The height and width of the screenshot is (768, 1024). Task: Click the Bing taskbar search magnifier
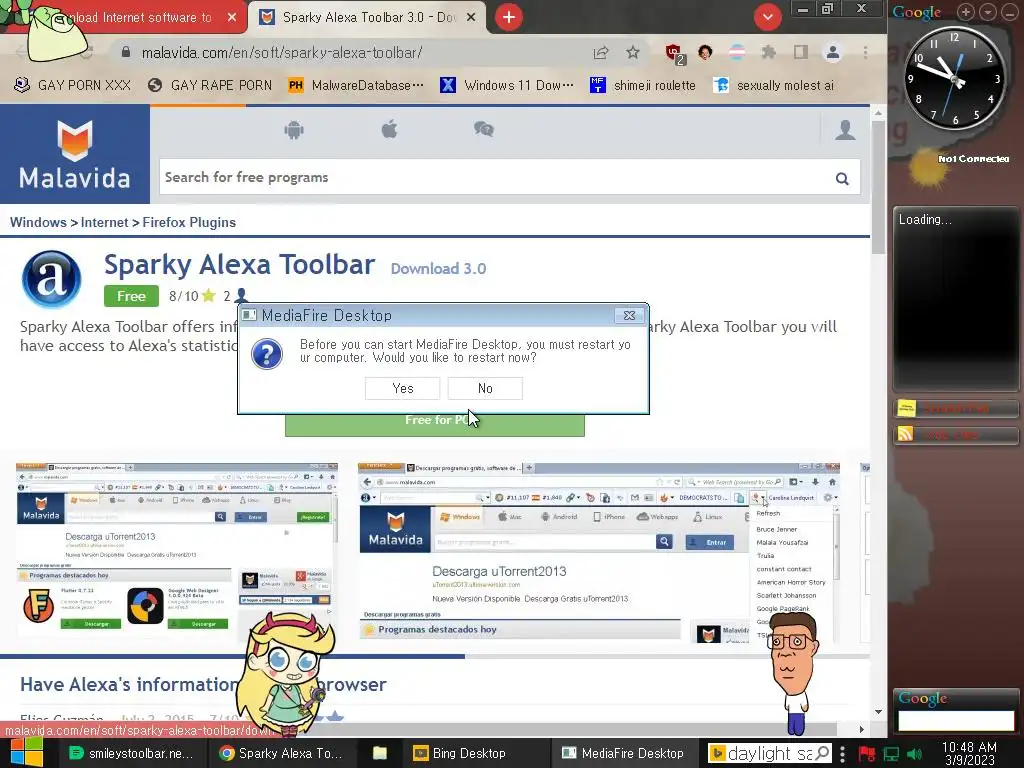point(823,754)
